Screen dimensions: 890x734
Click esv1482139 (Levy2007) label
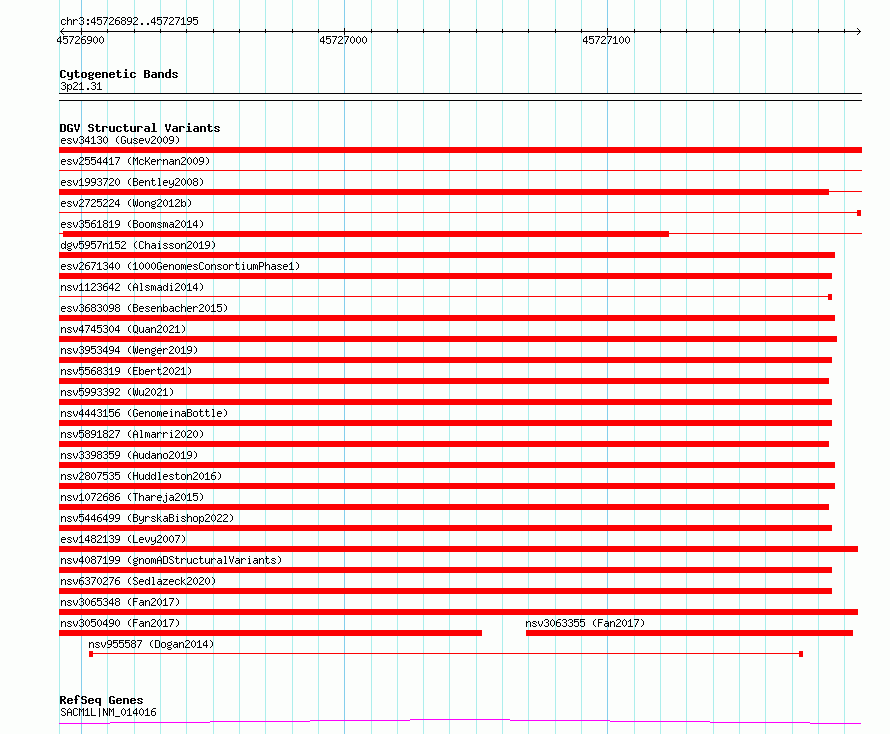click(x=123, y=539)
